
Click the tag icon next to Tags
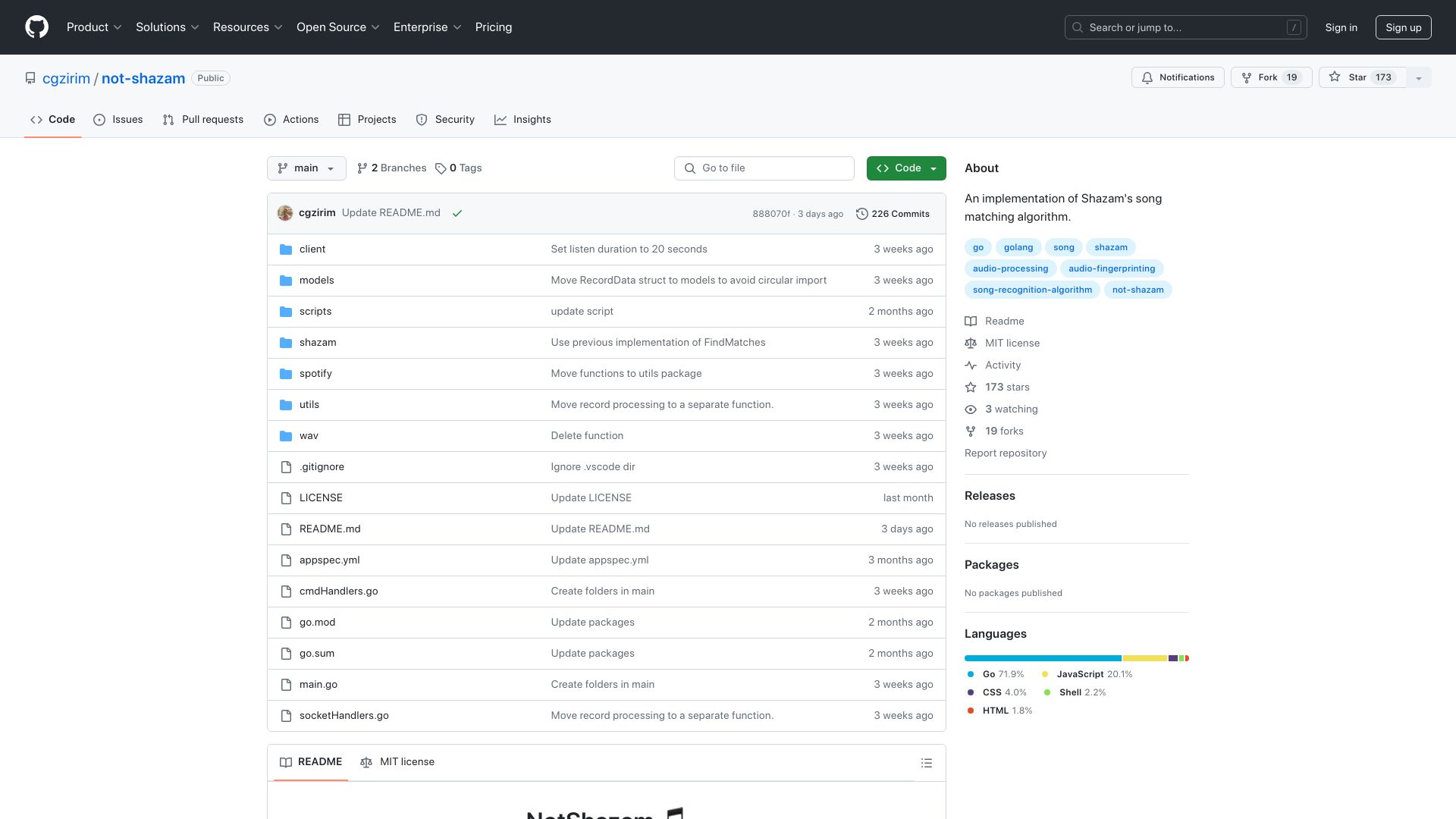[x=441, y=168]
